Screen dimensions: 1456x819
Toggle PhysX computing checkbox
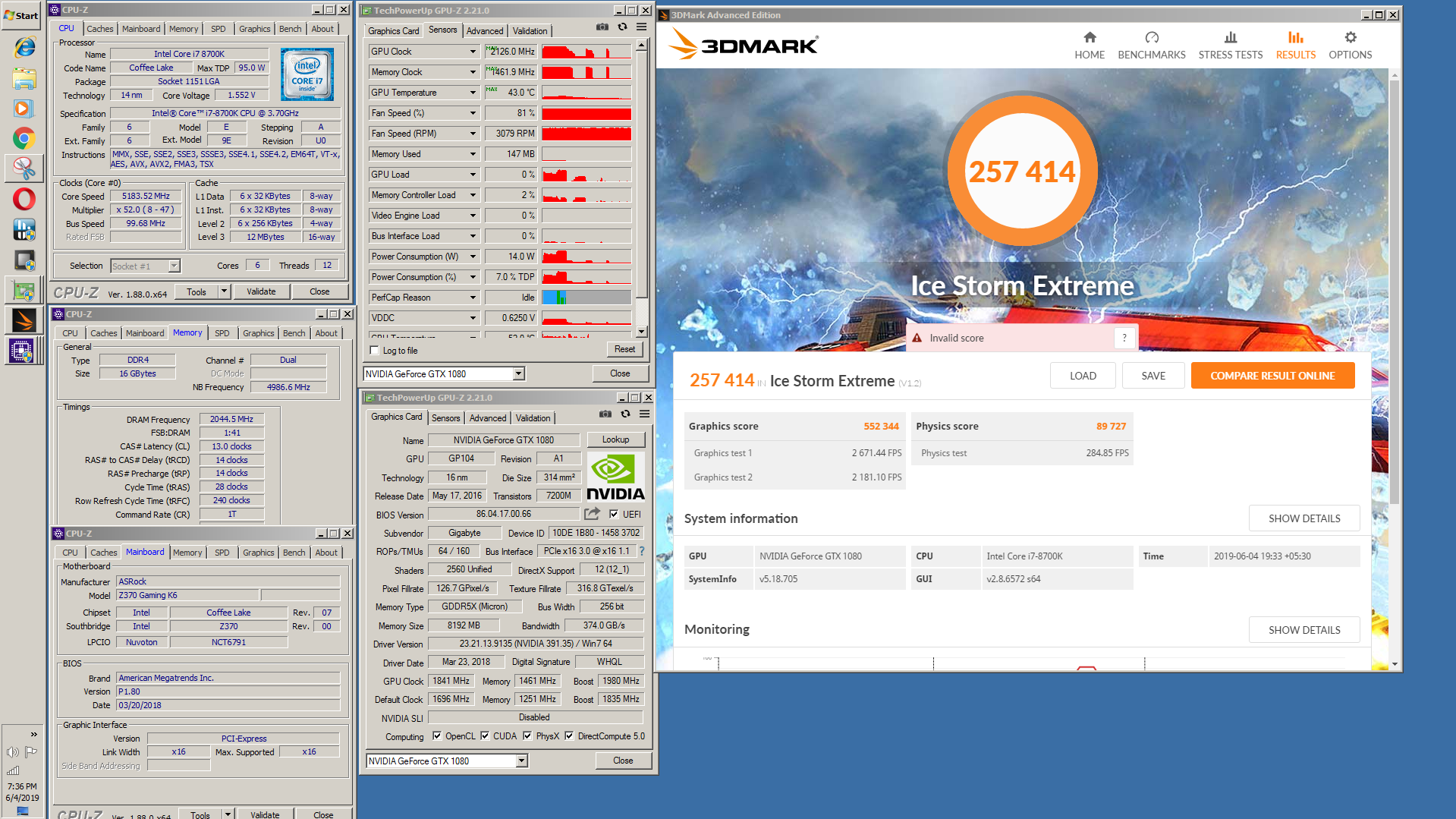pos(527,736)
